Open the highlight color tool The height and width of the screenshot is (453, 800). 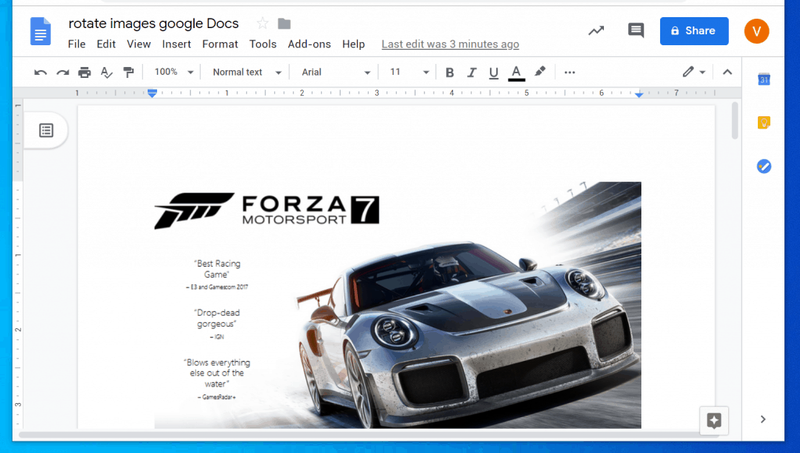[540, 72]
